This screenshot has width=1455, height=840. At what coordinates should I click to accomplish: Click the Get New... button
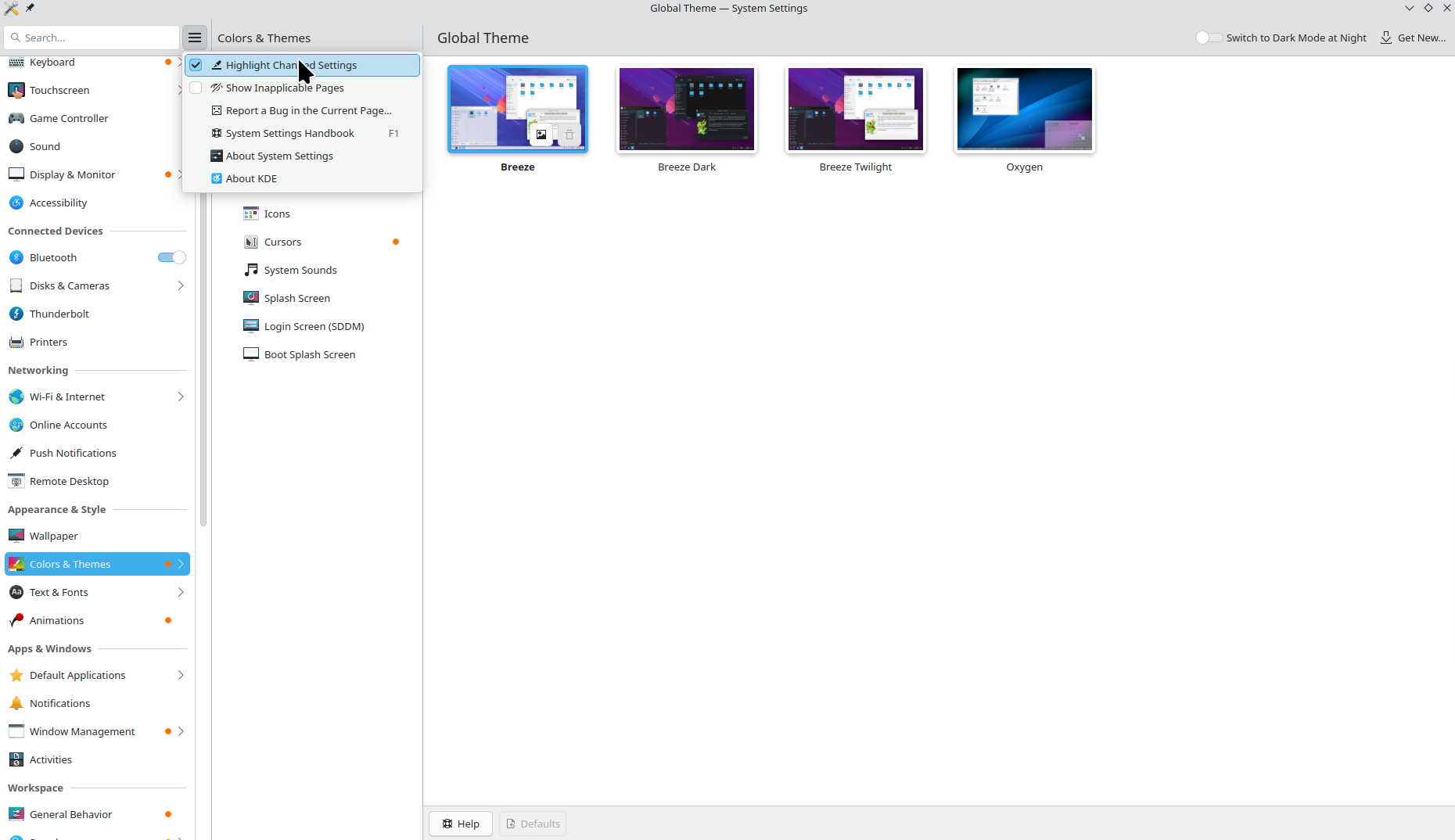pyautogui.click(x=1413, y=38)
